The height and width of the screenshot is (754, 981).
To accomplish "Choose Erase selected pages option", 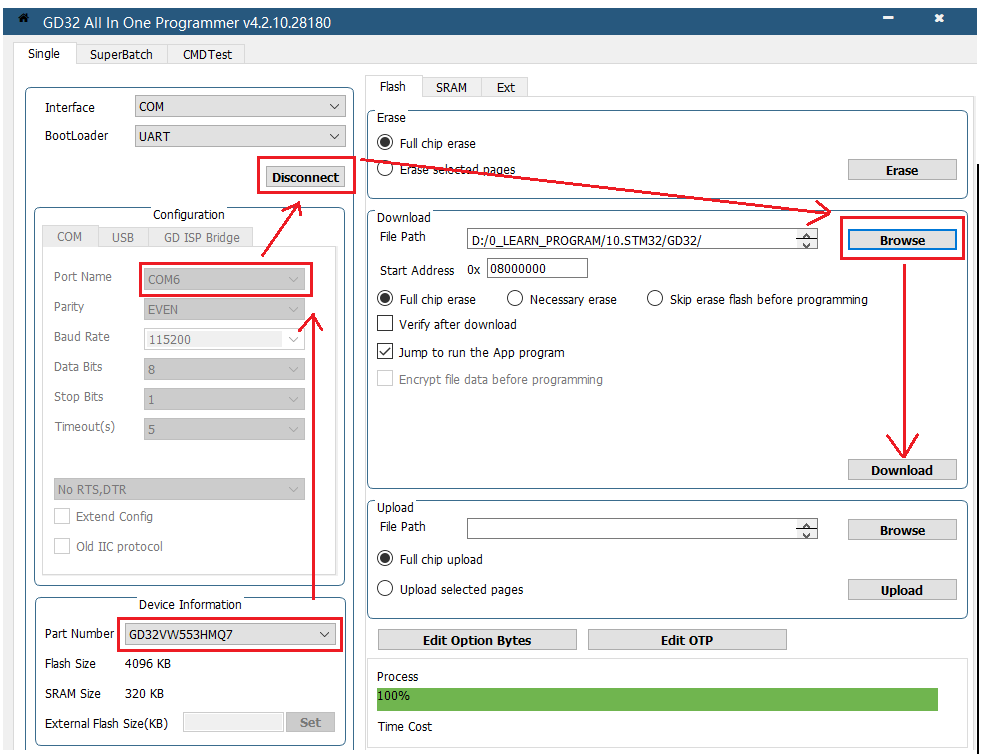I will point(385,169).
